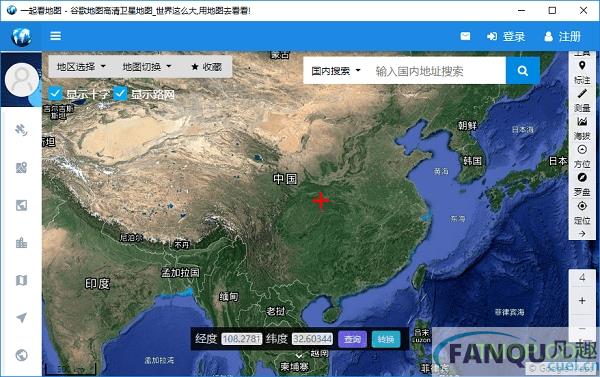This screenshot has width=600, height=377.
Task: Minimize the application window
Action: pos(521,10)
